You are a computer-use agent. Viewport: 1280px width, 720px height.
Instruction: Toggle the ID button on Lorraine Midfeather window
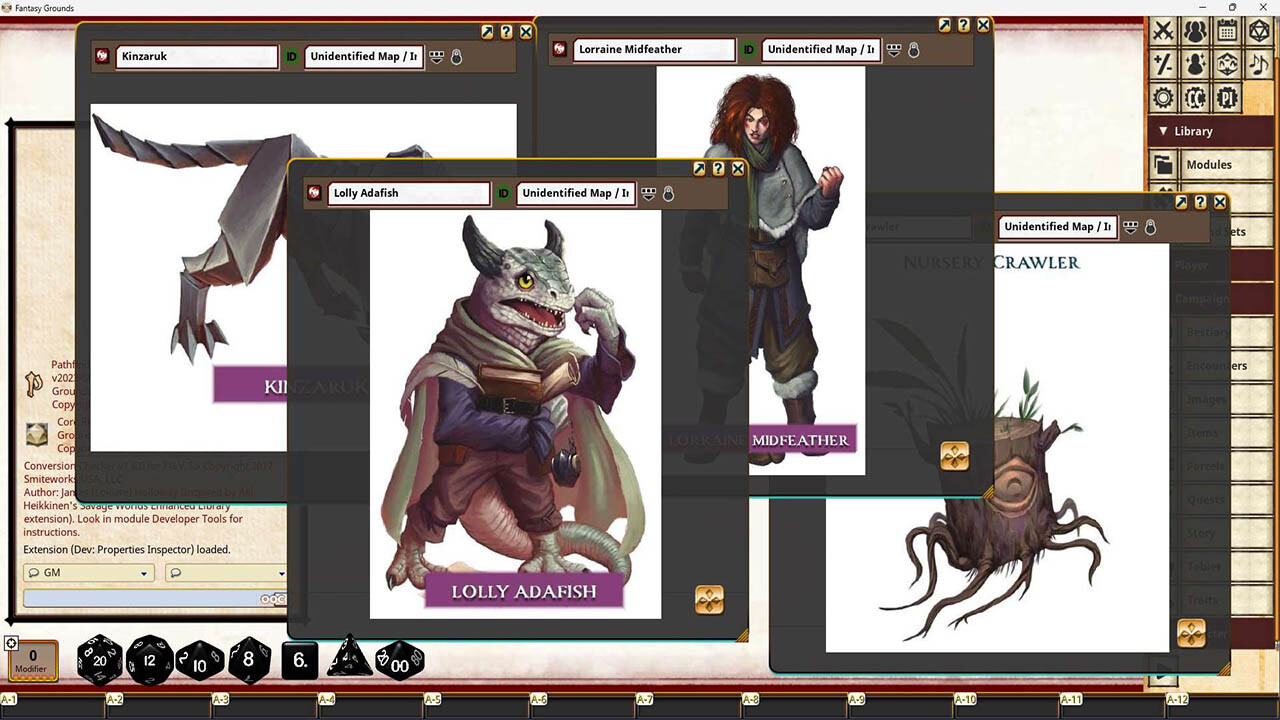(748, 49)
